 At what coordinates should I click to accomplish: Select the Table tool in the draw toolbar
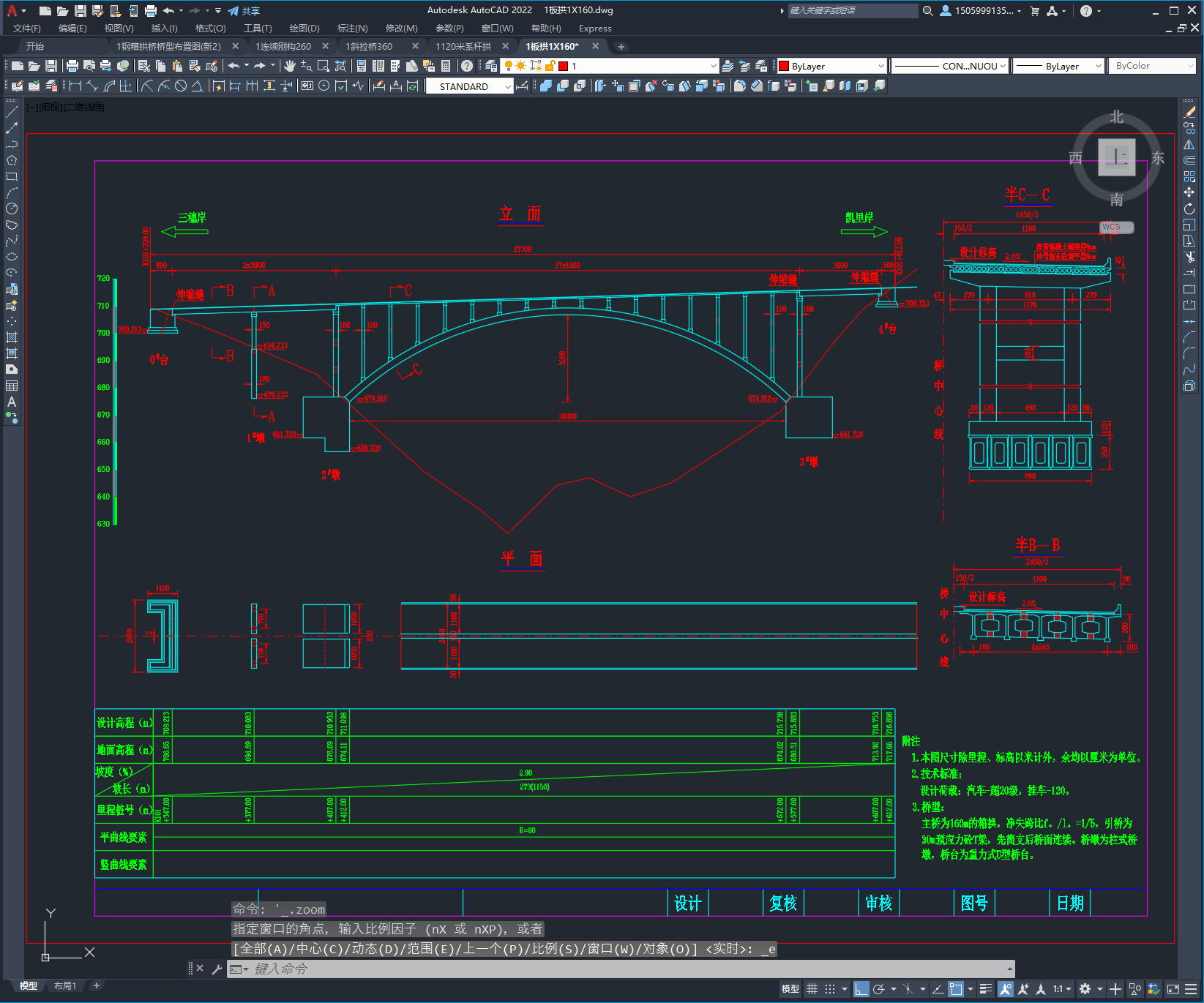pos(12,386)
